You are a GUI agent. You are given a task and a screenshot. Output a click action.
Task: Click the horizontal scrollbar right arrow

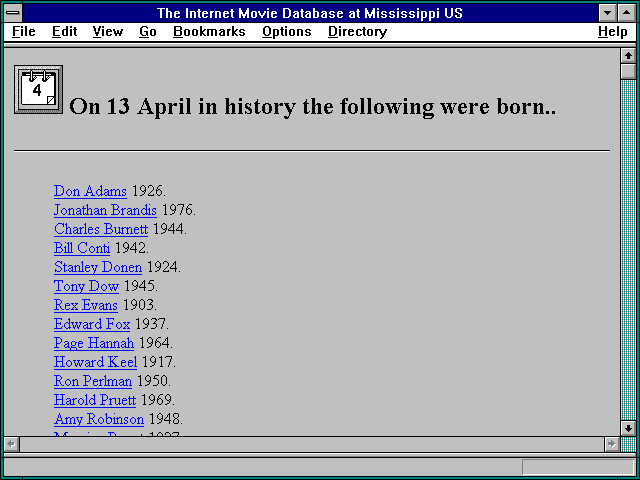611,444
